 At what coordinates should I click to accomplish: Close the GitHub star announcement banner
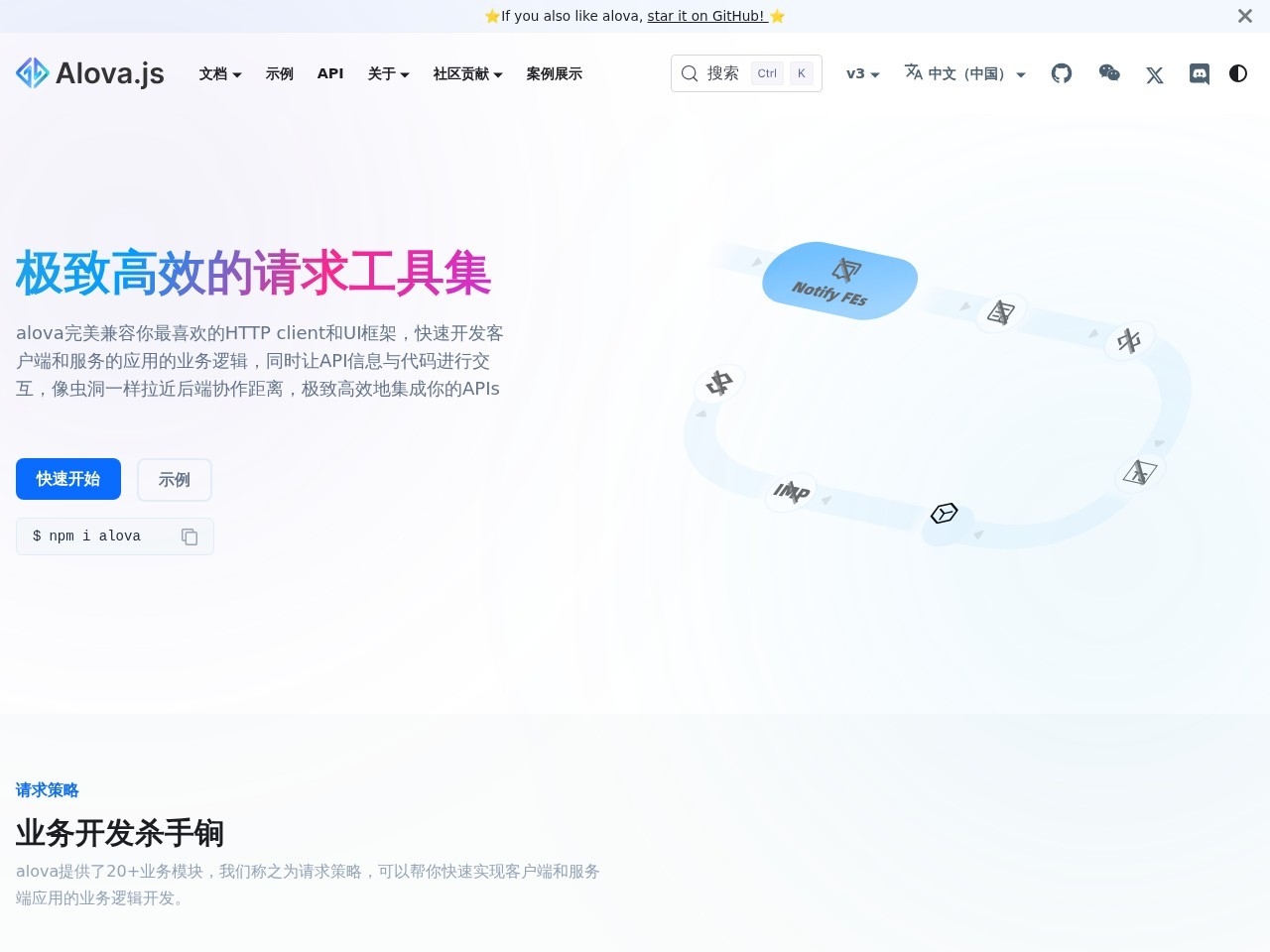(1245, 16)
